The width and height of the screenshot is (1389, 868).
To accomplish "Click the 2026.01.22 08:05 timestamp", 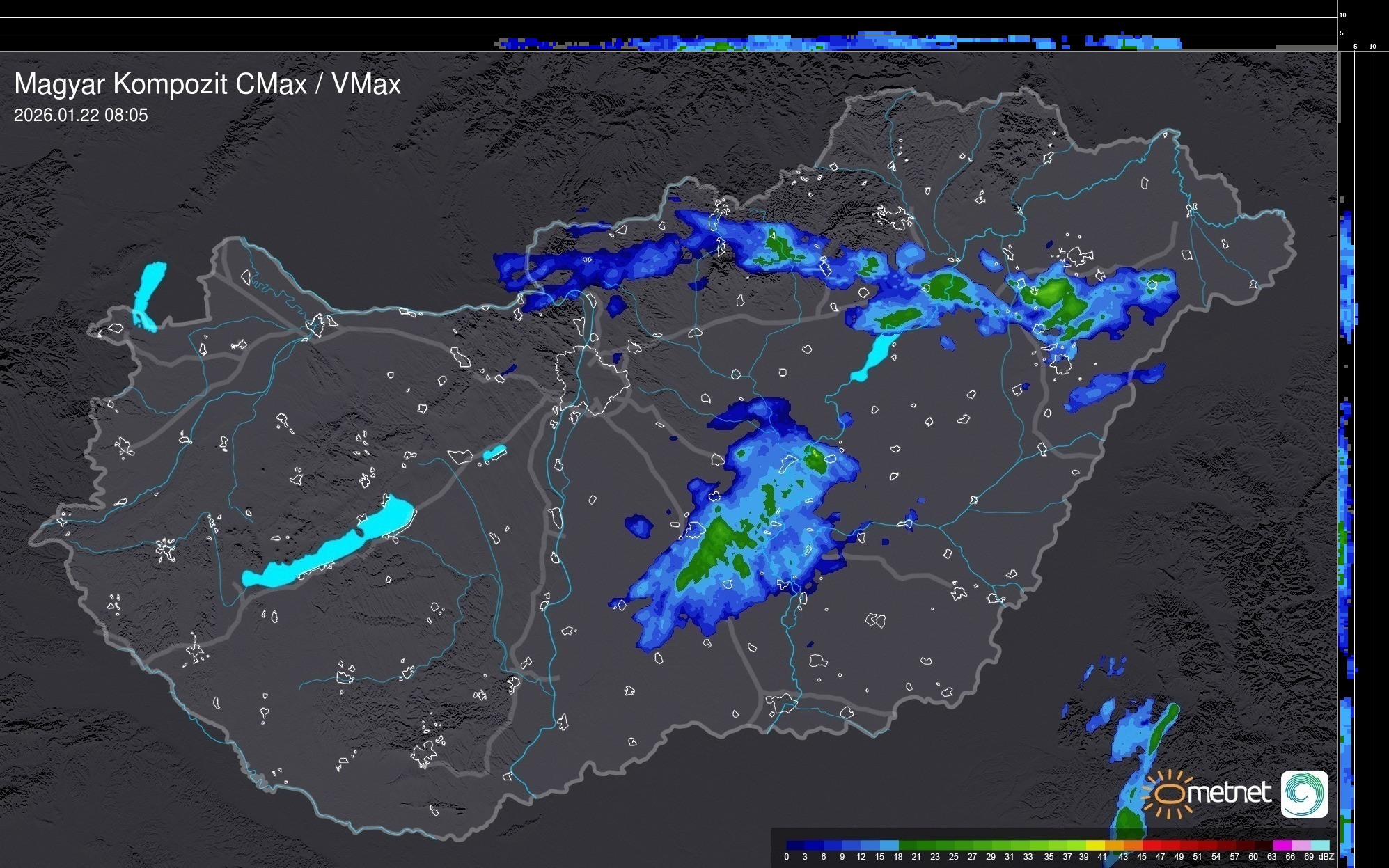I will point(81,116).
